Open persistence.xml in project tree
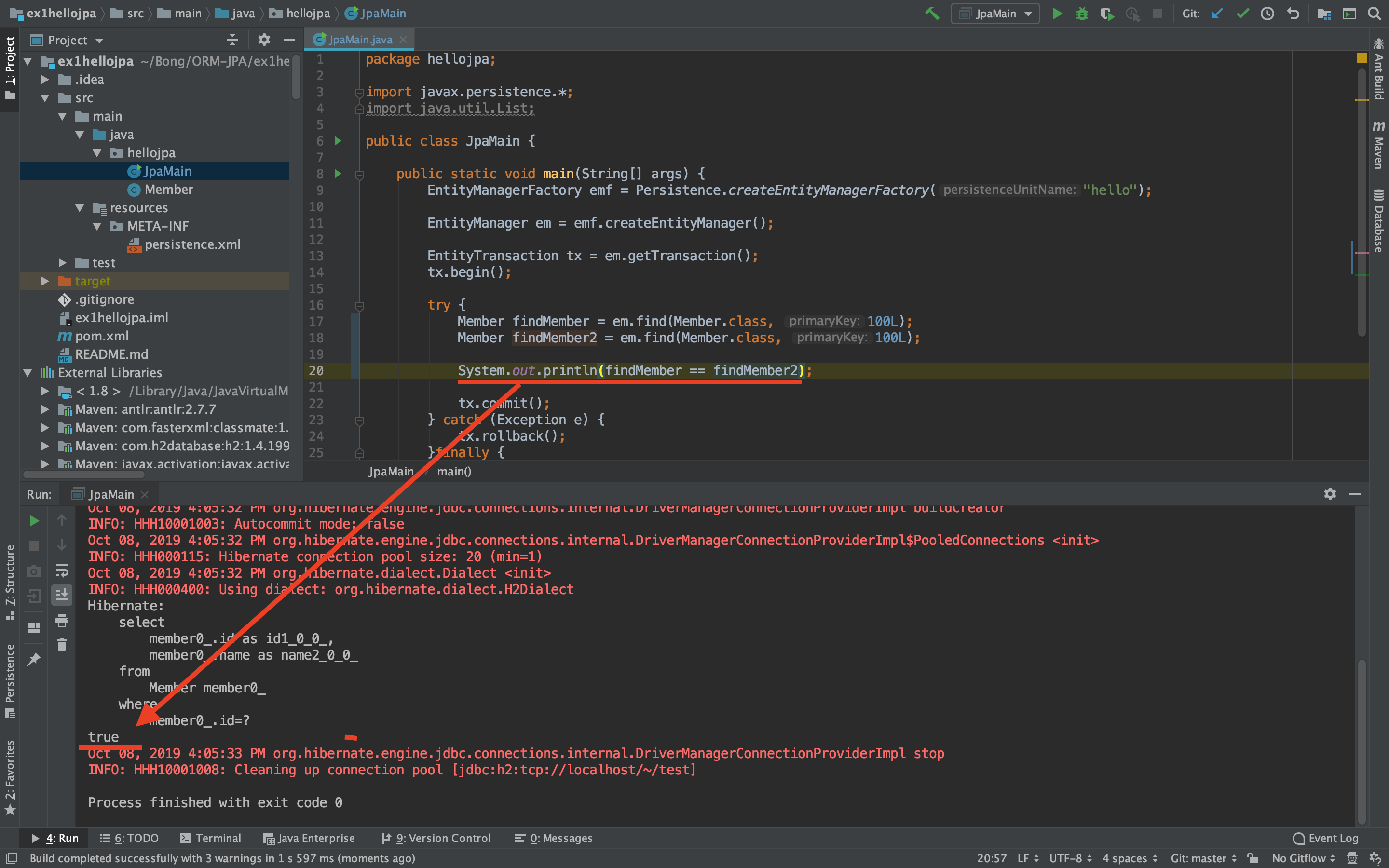 191,244
